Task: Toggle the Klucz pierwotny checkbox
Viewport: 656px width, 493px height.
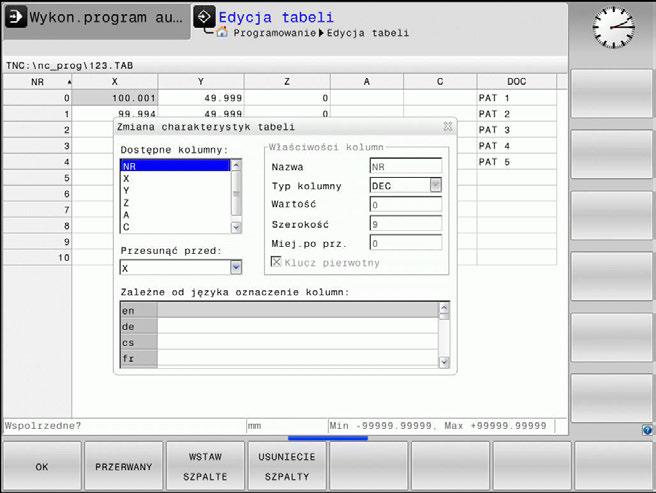Action: pyautogui.click(x=276, y=262)
